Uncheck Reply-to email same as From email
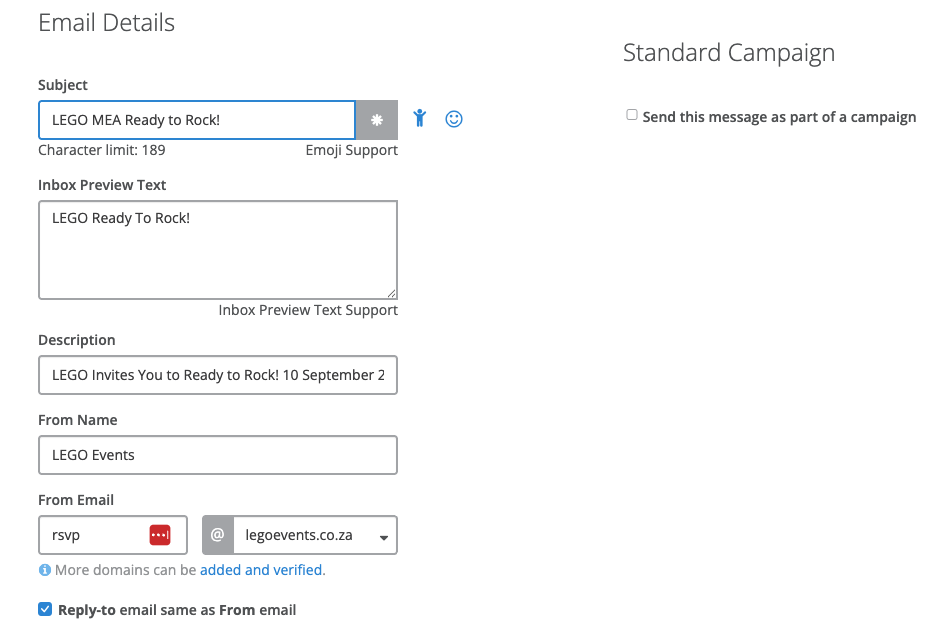This screenshot has width=925, height=641. [x=45, y=609]
